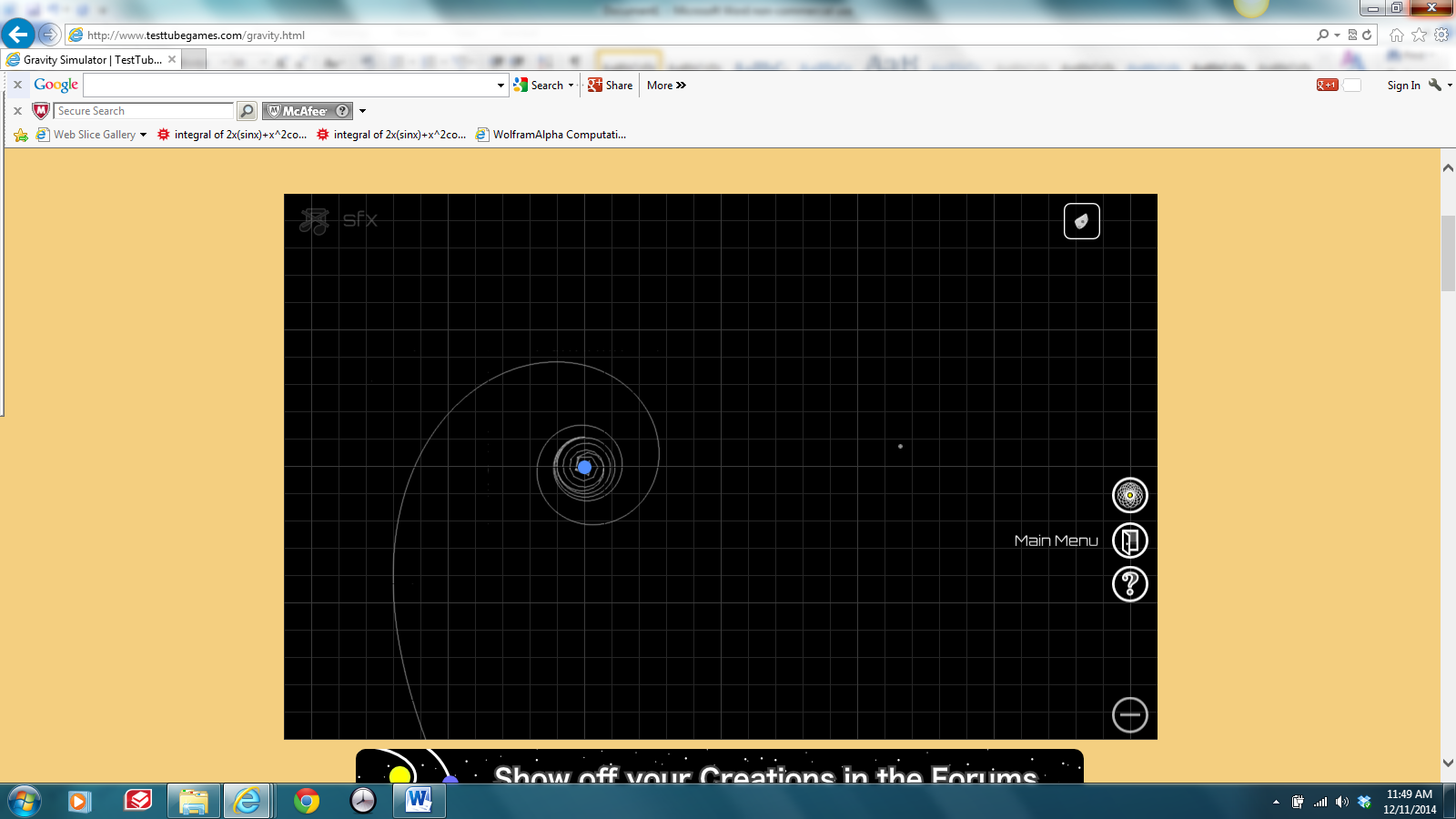Click the McAfee shield logo icon
This screenshot has width=1456, height=819.
point(41,110)
